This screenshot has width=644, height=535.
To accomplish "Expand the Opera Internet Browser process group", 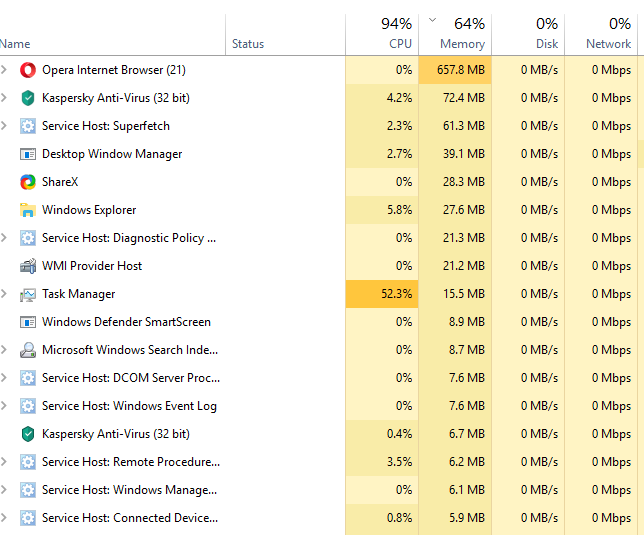I will pyautogui.click(x=5, y=70).
